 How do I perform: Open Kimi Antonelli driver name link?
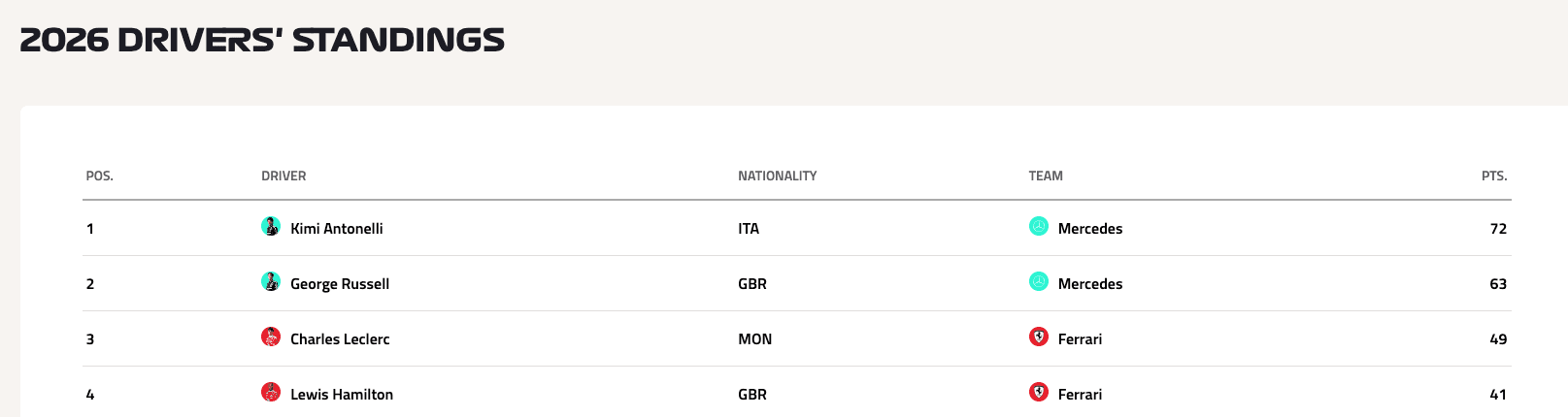click(337, 229)
